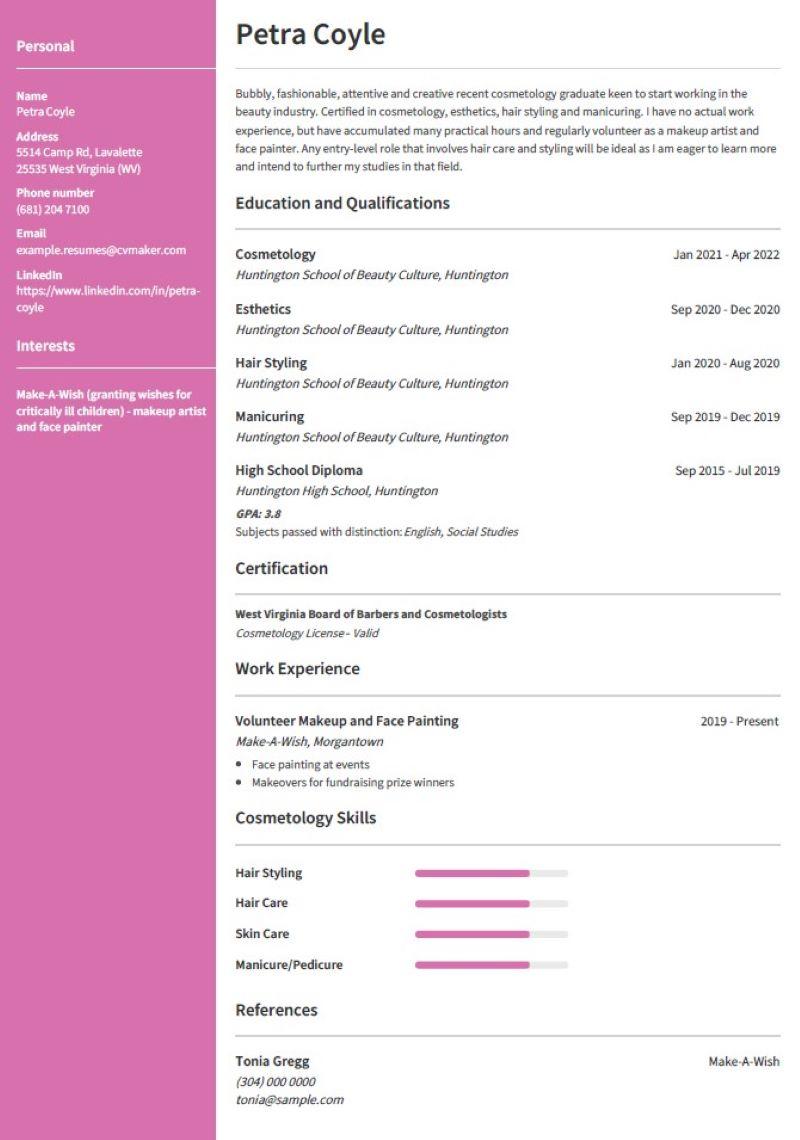Click the Tonia Gregg reference name

tap(272, 1061)
